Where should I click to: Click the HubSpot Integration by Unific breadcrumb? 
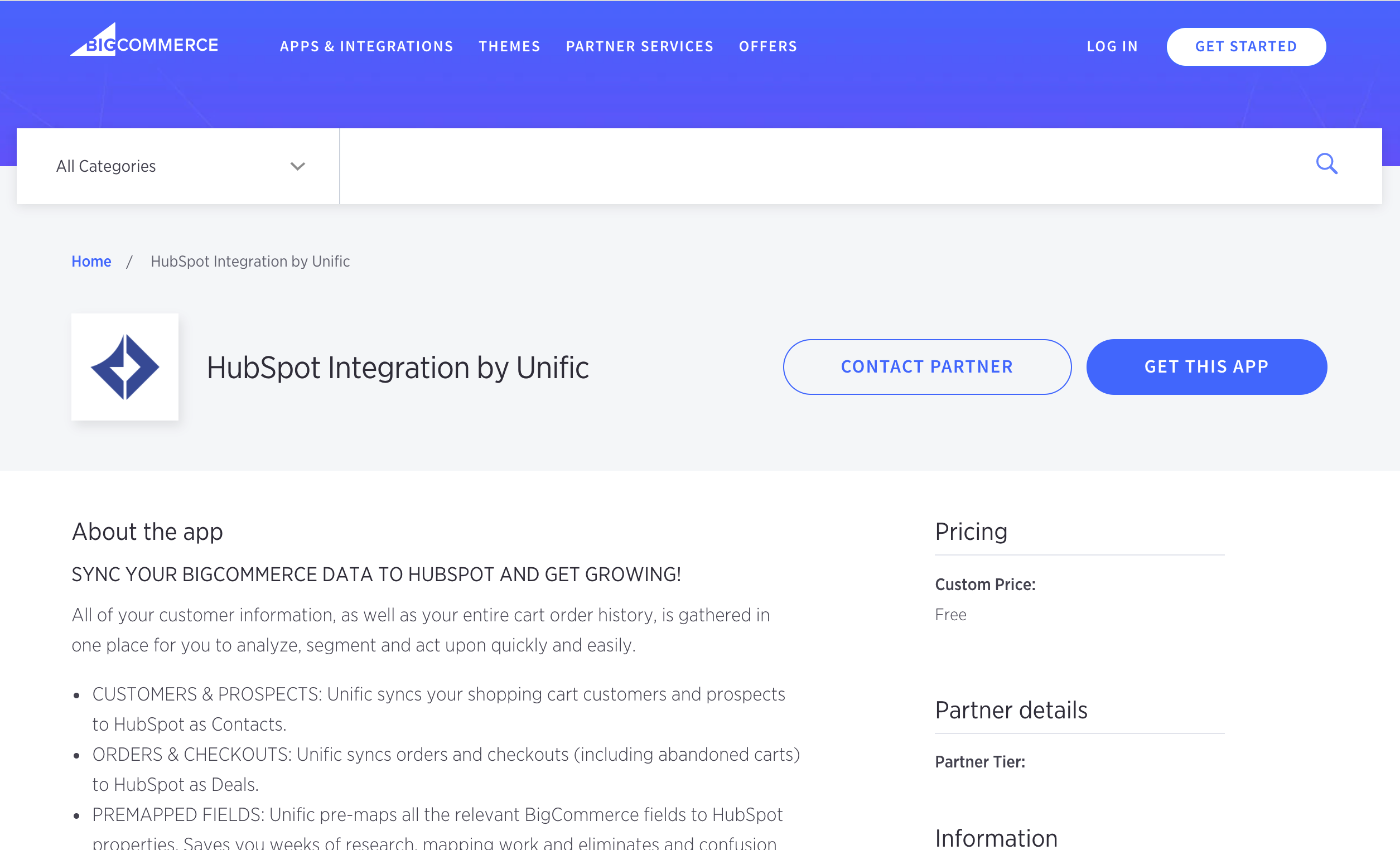point(250,262)
